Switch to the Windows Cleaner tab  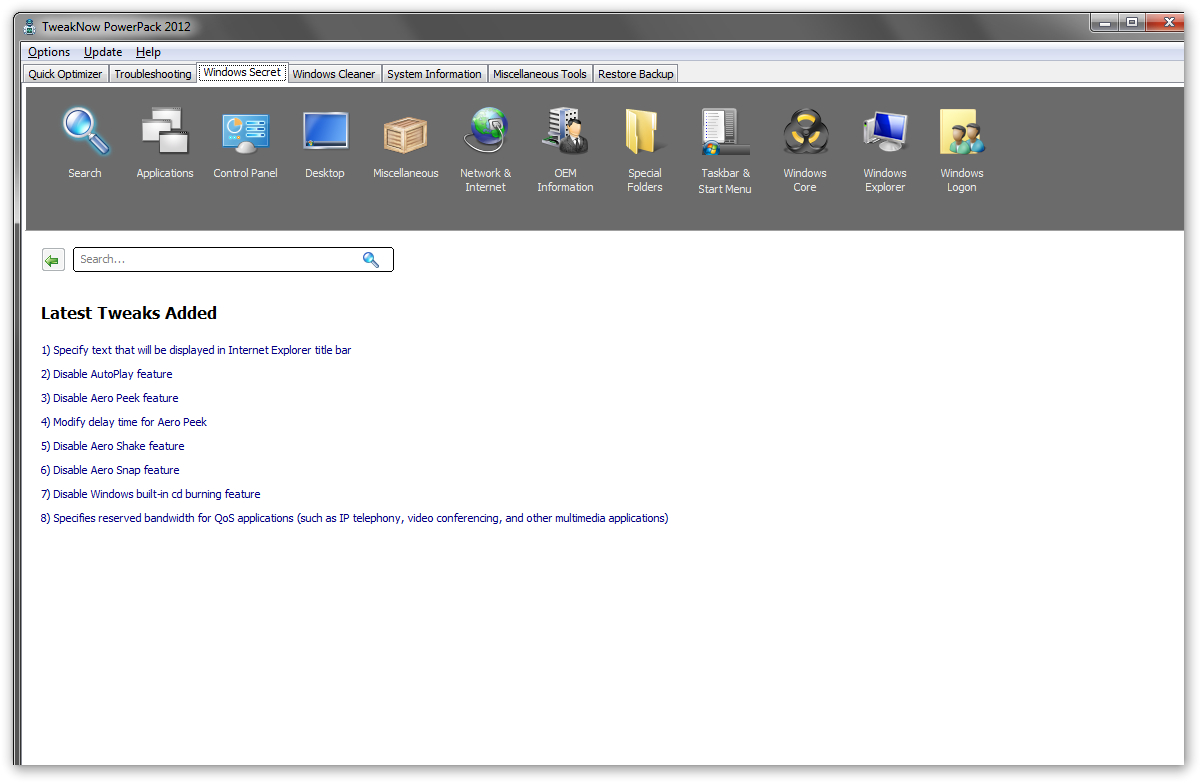point(334,74)
